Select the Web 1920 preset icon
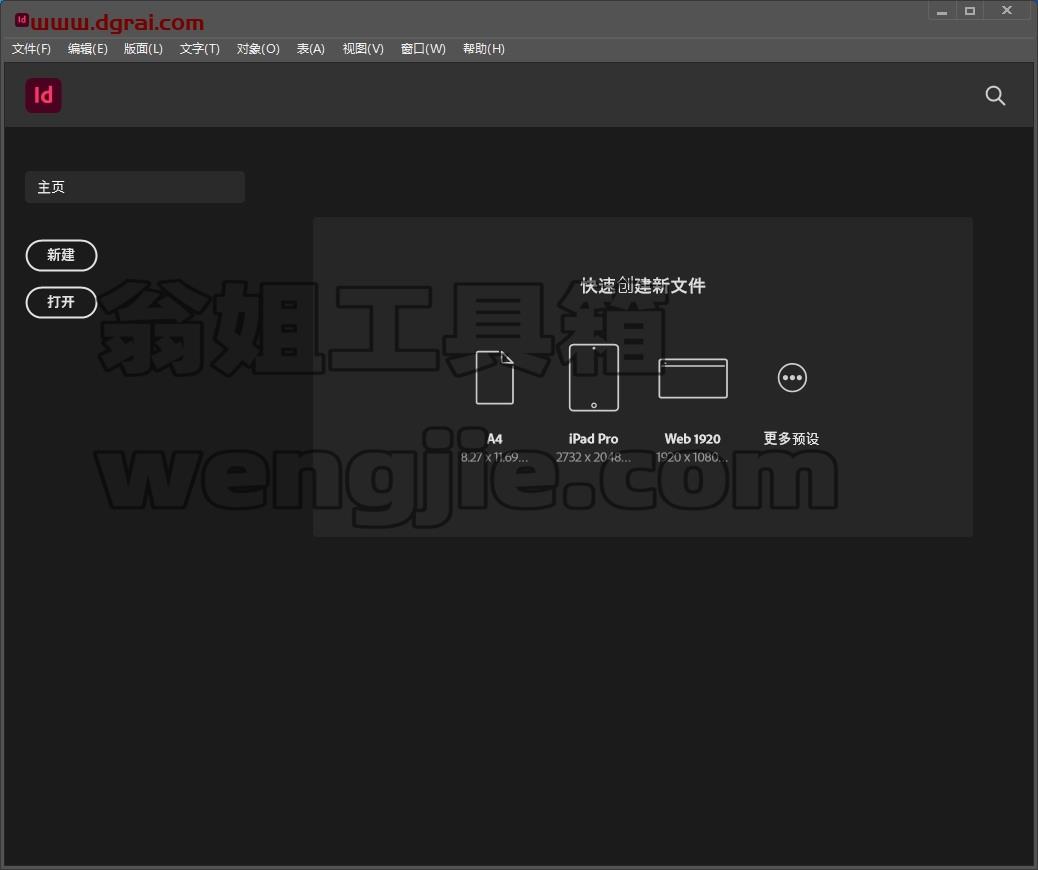1038x870 pixels. coord(693,378)
